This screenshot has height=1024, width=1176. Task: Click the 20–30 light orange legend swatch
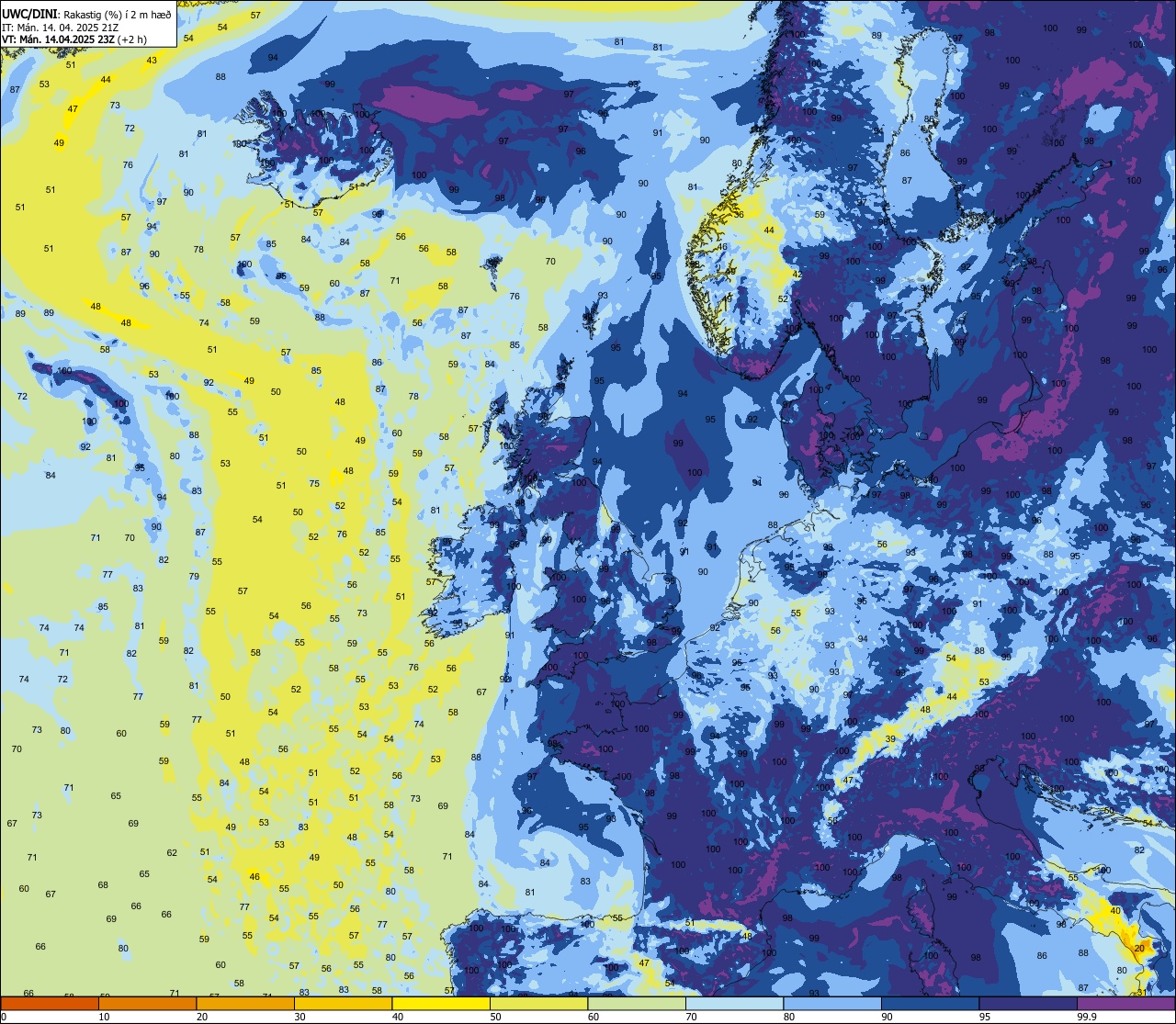(245, 1004)
